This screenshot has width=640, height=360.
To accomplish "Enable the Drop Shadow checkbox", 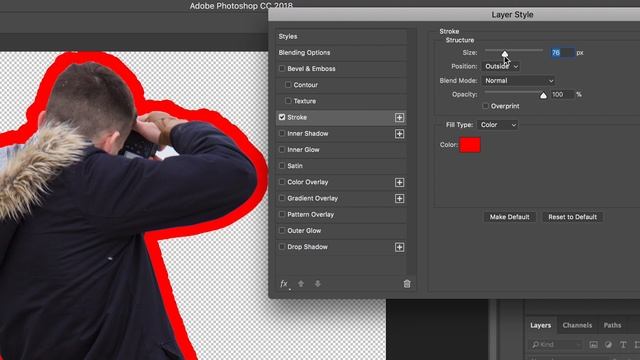I will [x=282, y=247].
